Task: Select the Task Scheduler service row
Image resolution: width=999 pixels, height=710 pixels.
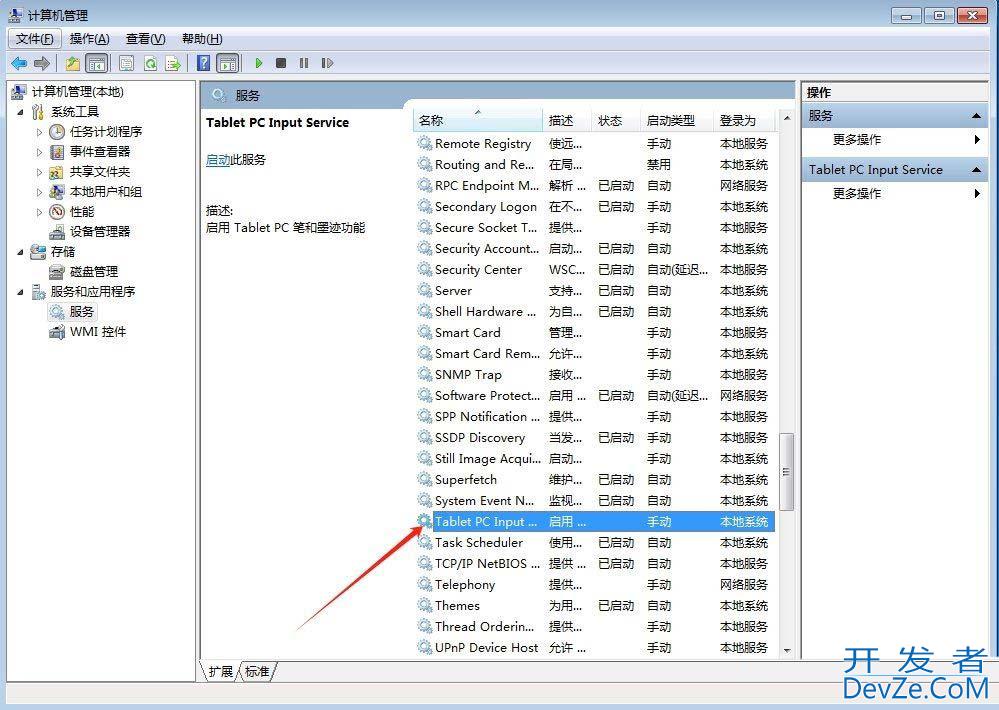Action: 595,542
